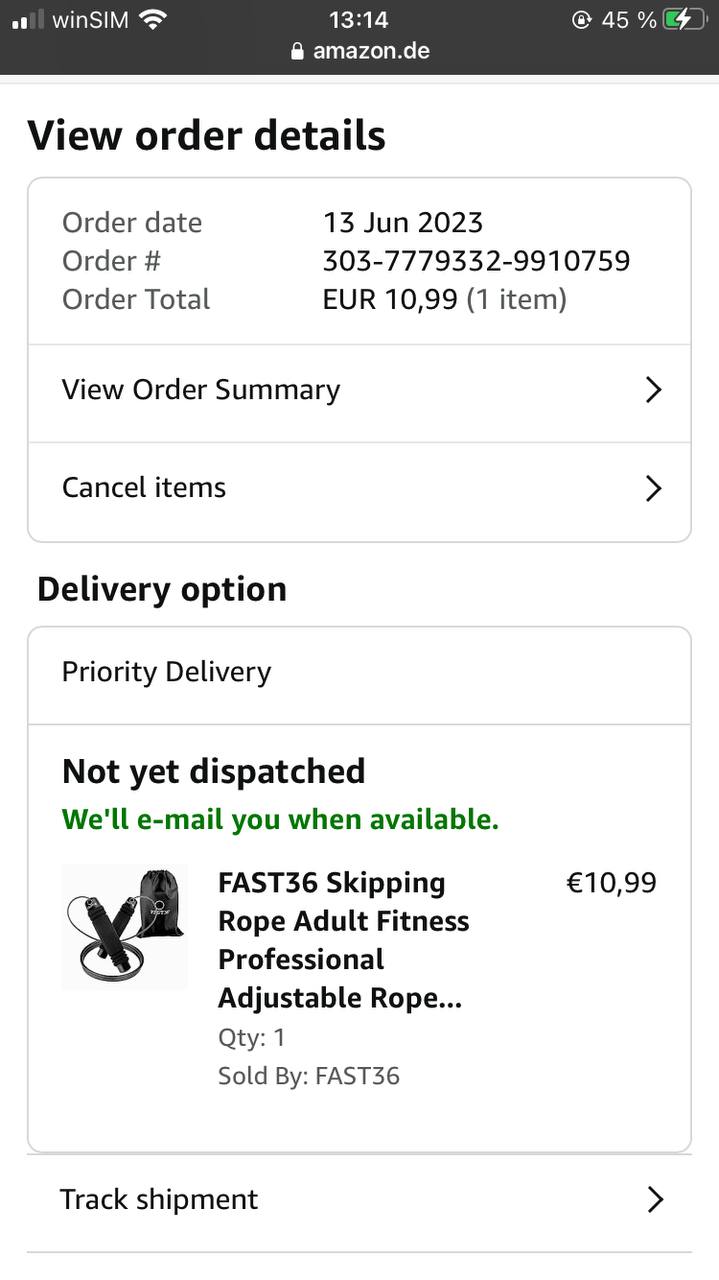Screen dimensions: 719x1280
Task: Tap the green e-mail availability message
Action: pyautogui.click(x=280, y=820)
